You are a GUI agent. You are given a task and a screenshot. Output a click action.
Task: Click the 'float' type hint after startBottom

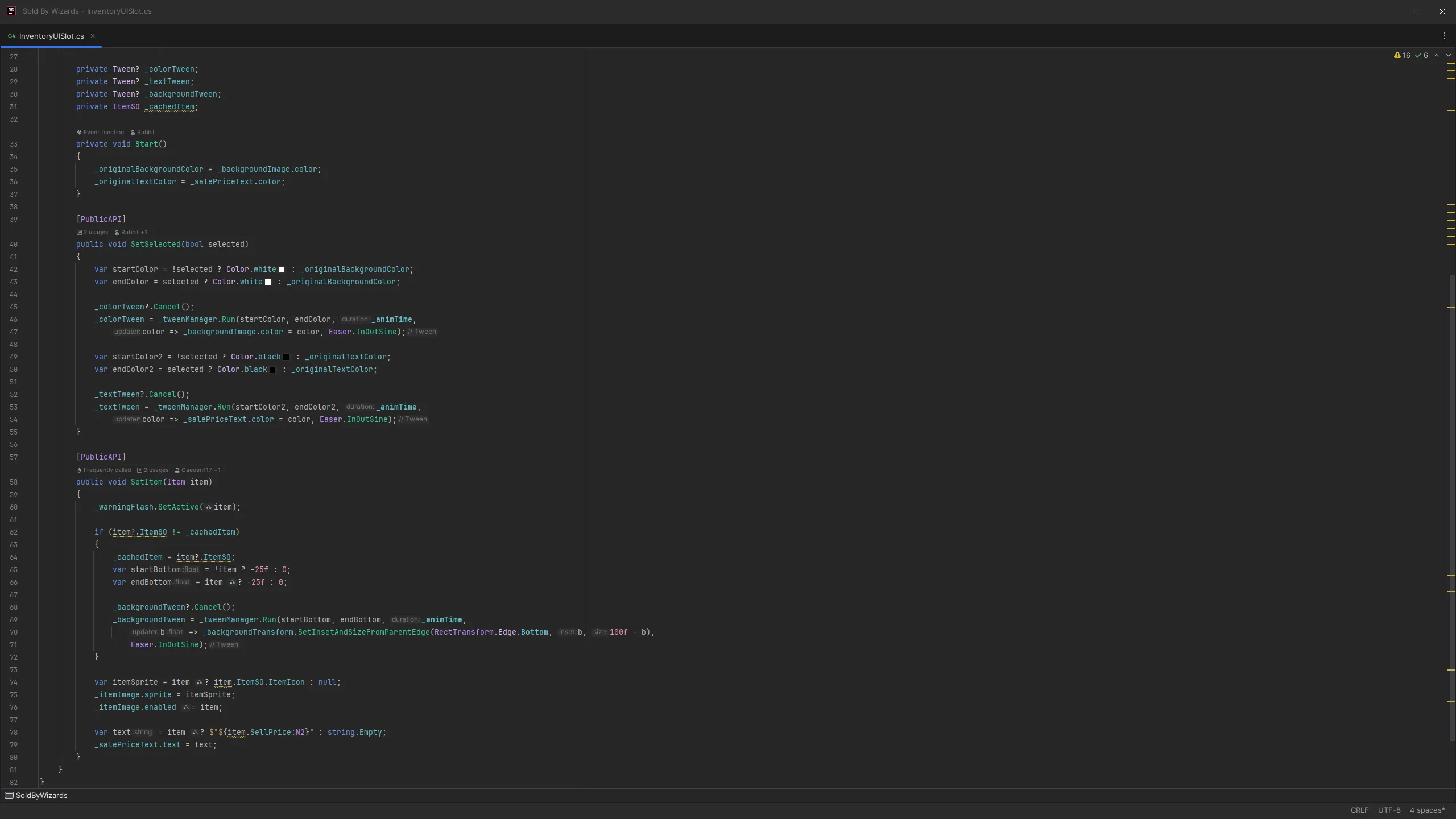point(191,569)
